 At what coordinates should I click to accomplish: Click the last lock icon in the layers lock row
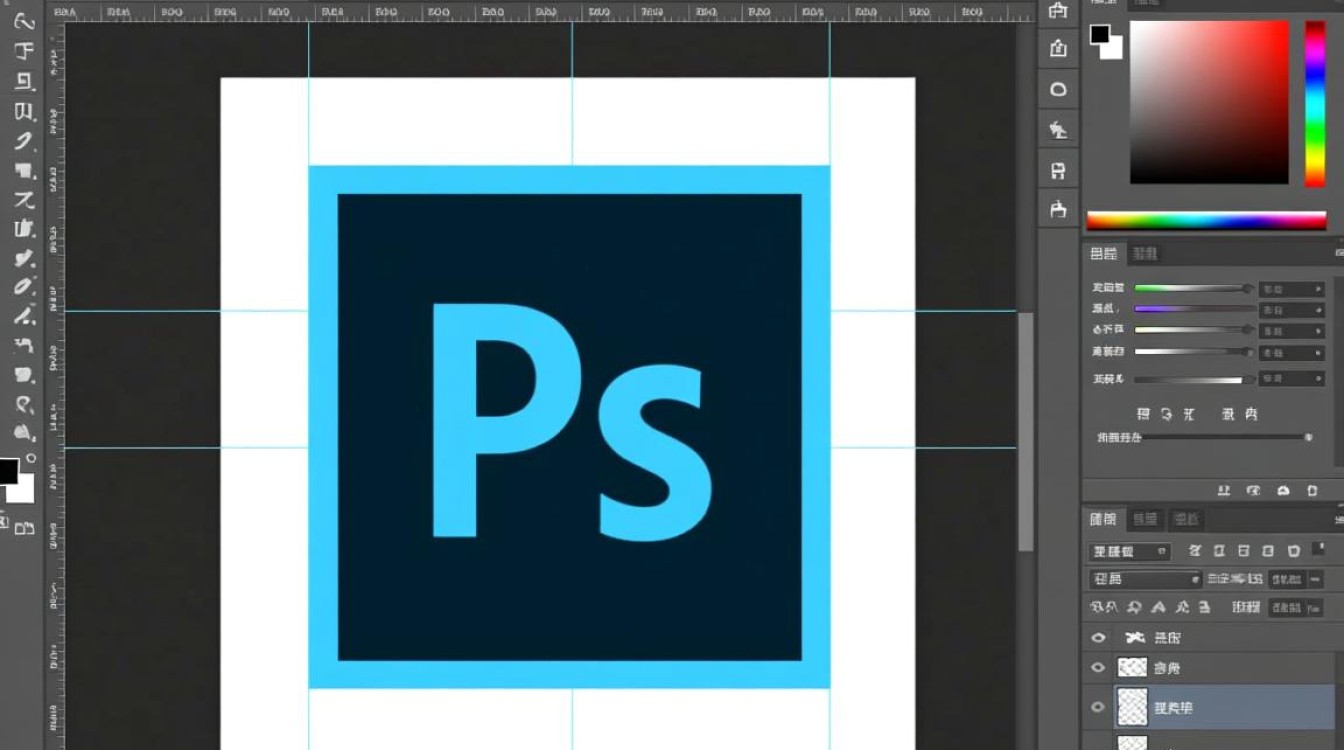point(1204,607)
